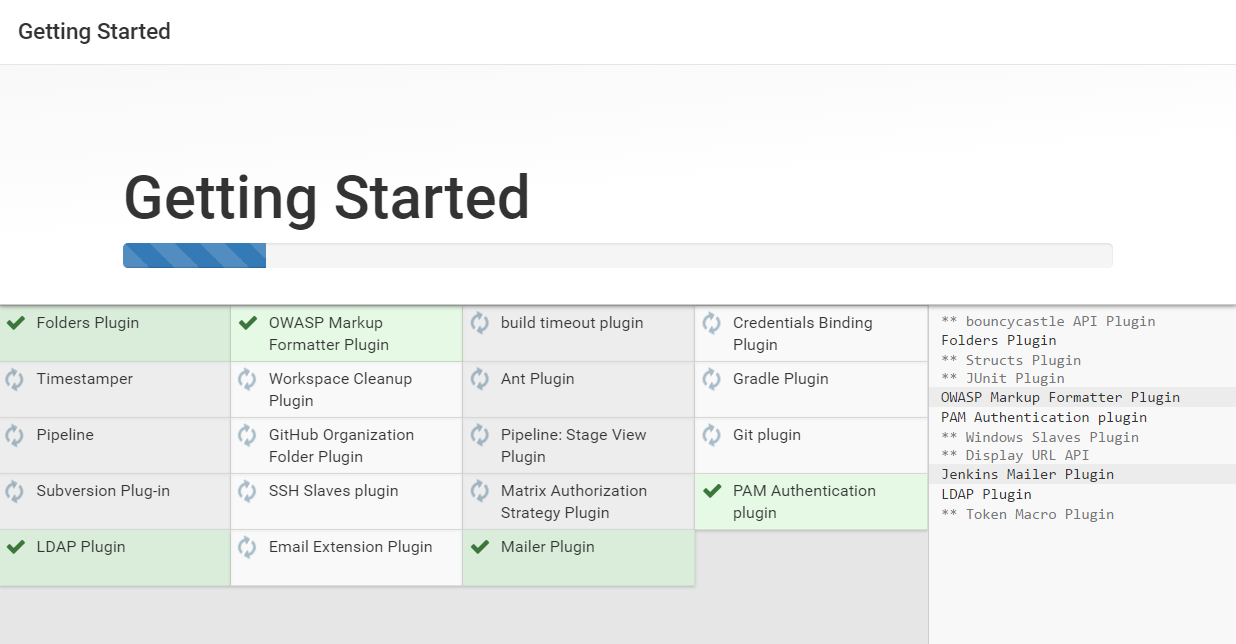The width and height of the screenshot is (1236, 644).
Task: Select the build timeout plugin label
Action: click(572, 323)
